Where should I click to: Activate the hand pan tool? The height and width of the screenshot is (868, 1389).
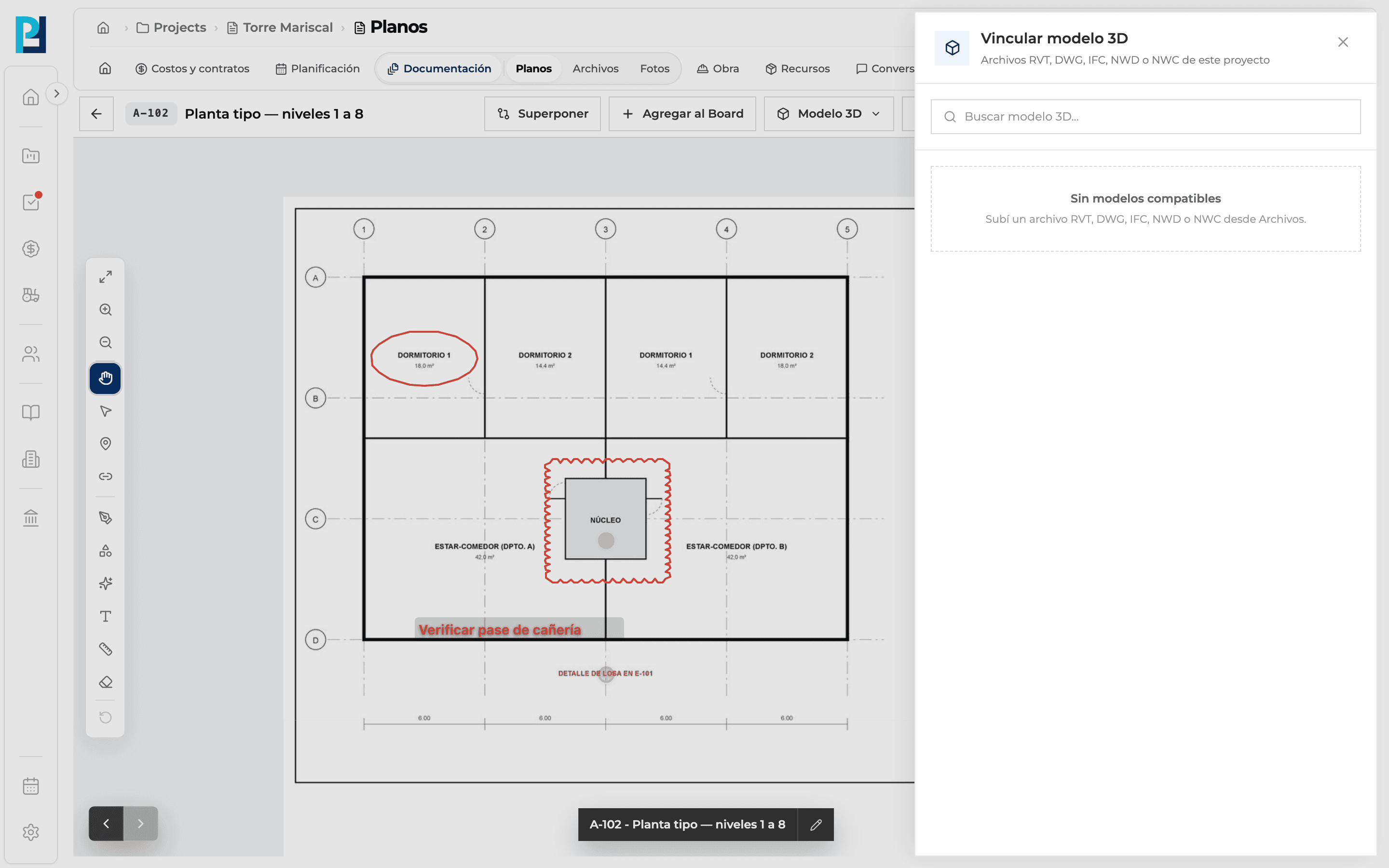[105, 379]
